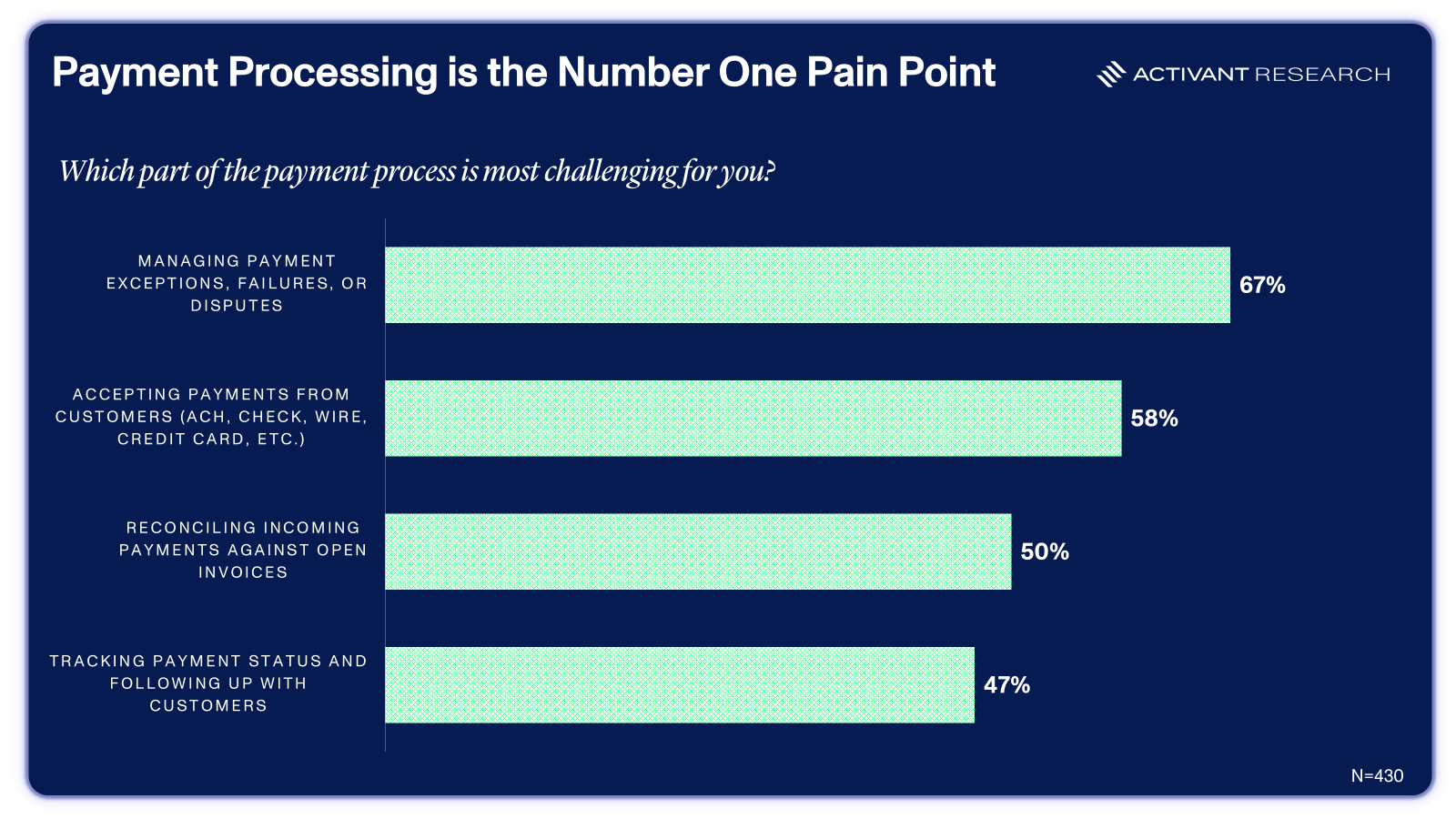
Task: Click the word RESEARCH in the logo
Action: [1322, 75]
